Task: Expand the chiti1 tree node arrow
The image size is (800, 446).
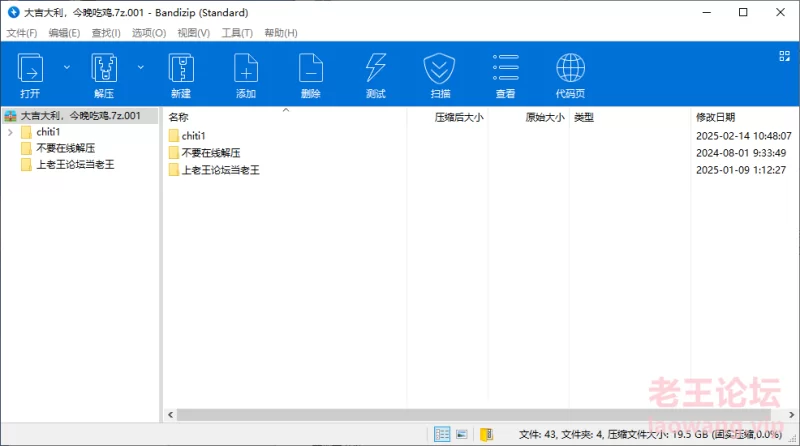Action: point(10,133)
